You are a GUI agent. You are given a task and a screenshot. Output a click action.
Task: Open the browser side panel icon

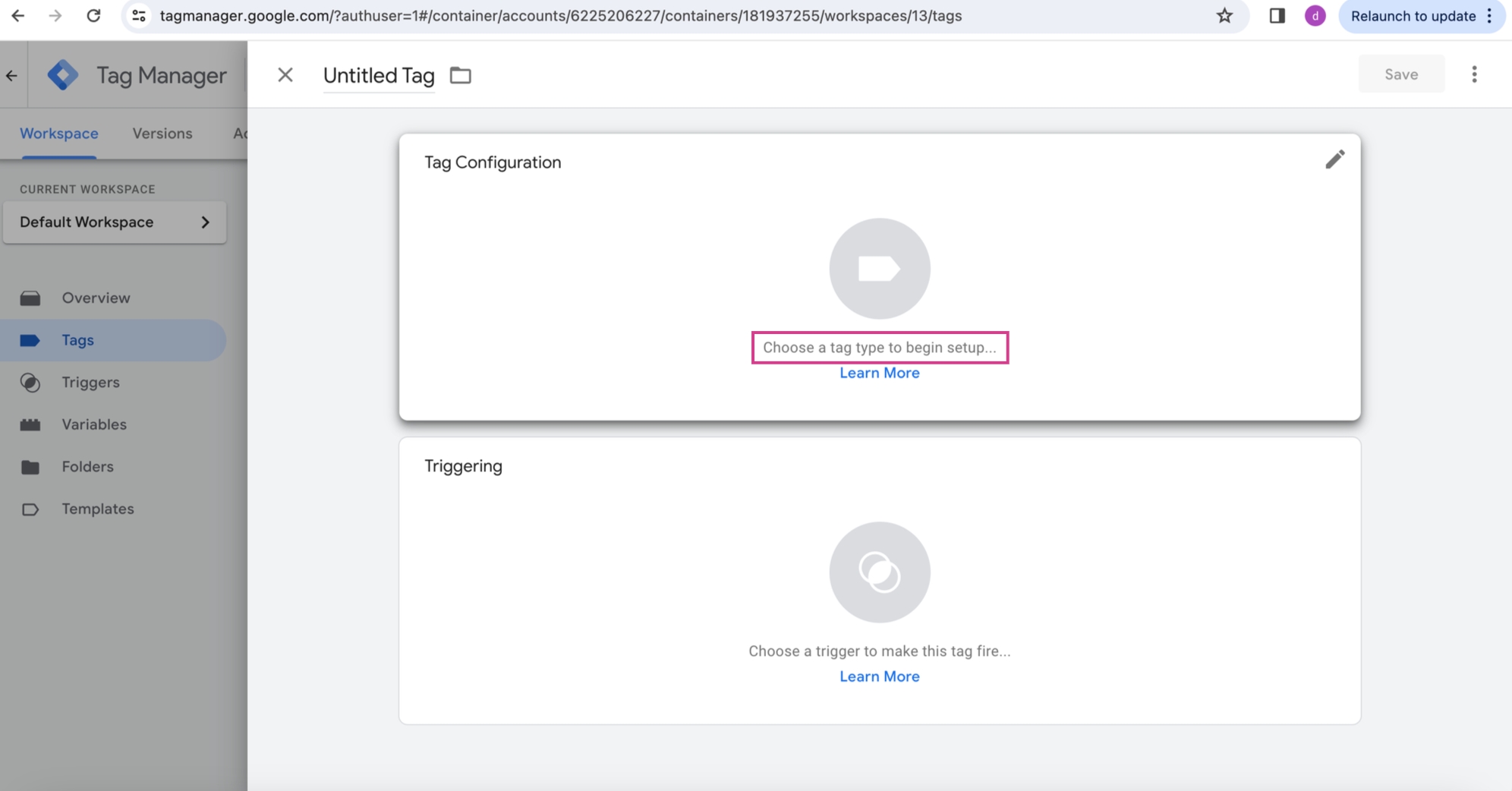point(1277,16)
